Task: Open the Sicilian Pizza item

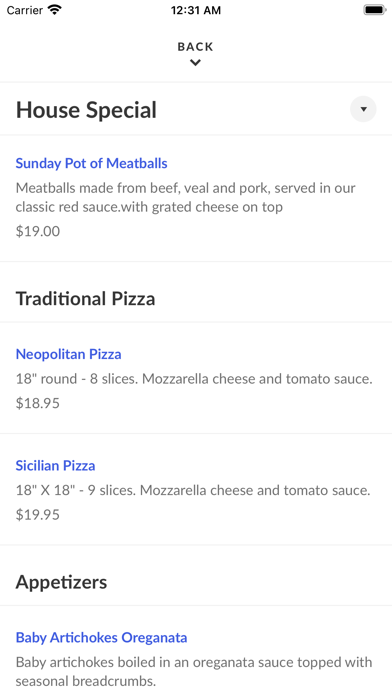Action: click(55, 466)
